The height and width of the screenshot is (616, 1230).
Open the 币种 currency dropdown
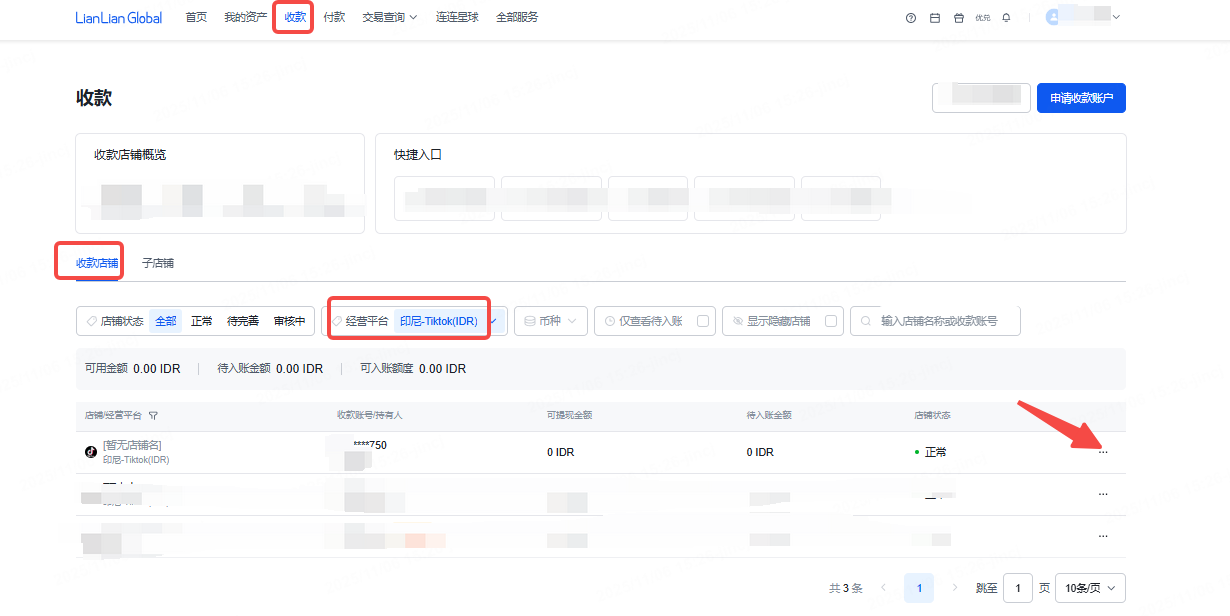(551, 321)
